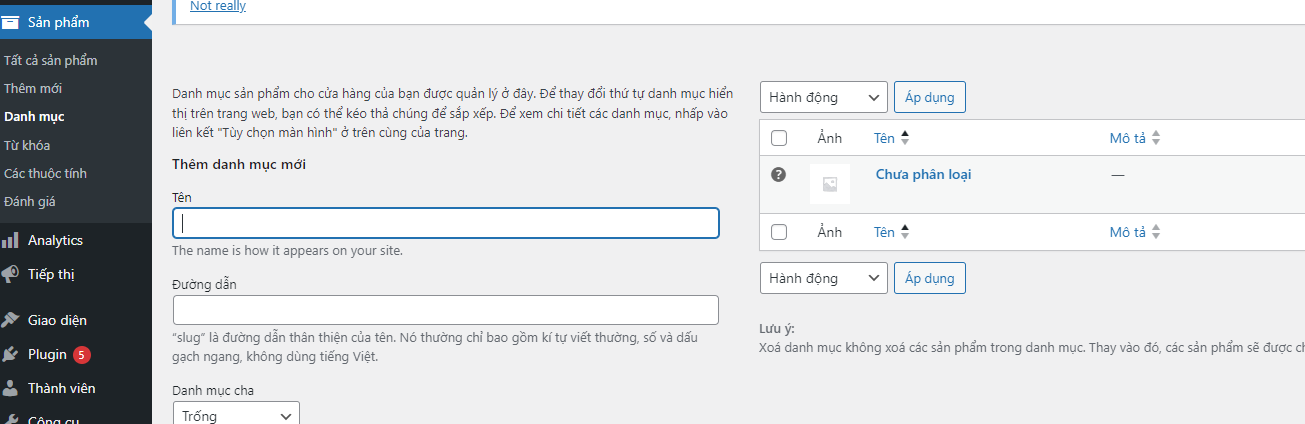This screenshot has height=424, width=1305.
Task: Click the question mark help icon
Action: point(779,175)
